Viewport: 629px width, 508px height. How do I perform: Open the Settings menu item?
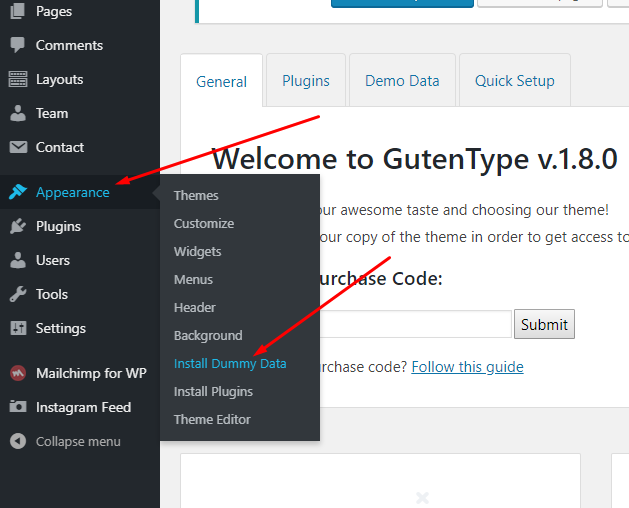[60, 328]
